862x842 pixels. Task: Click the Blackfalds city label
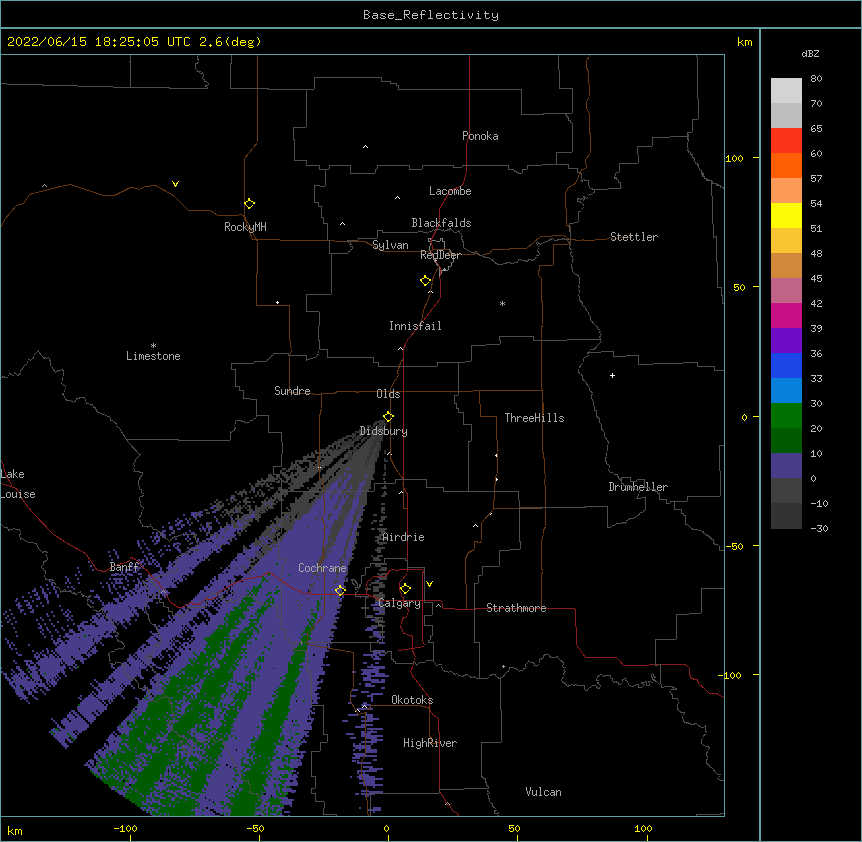441,223
